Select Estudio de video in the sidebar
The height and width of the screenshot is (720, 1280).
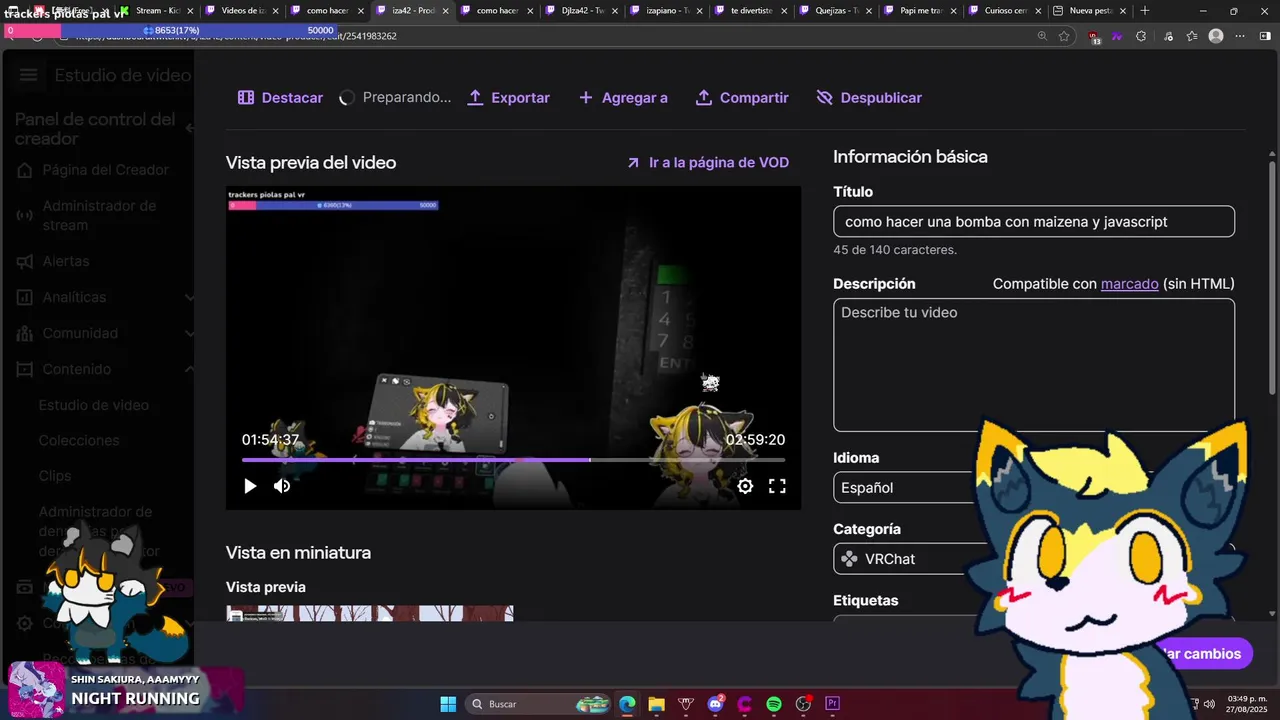tap(94, 405)
